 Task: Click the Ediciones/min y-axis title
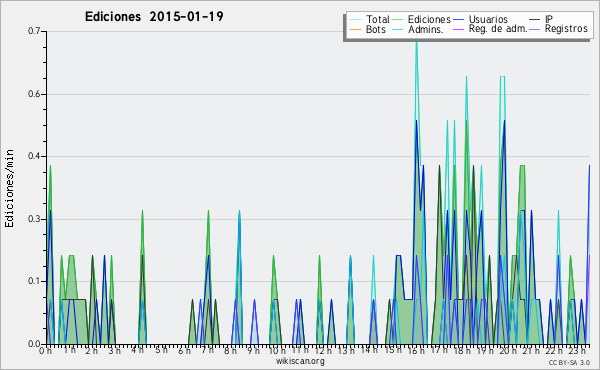click(x=9, y=188)
